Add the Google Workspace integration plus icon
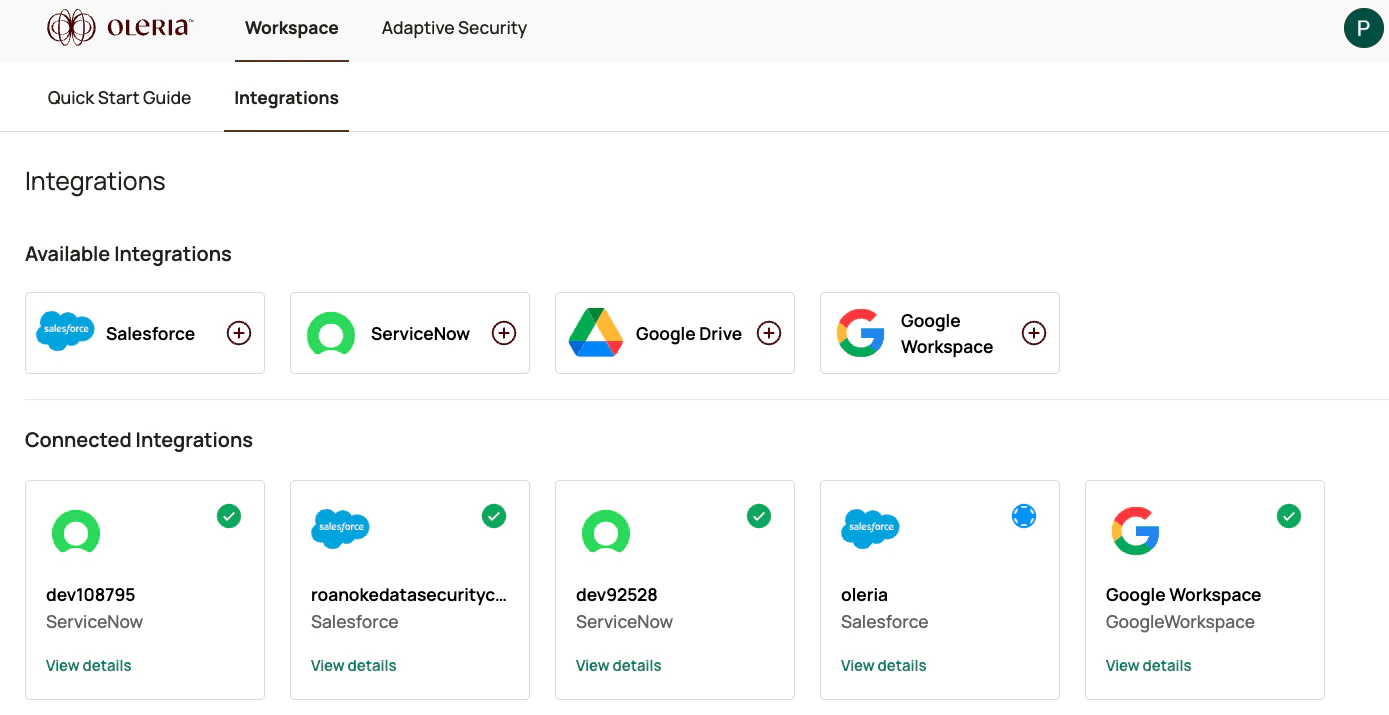 pos(1034,333)
